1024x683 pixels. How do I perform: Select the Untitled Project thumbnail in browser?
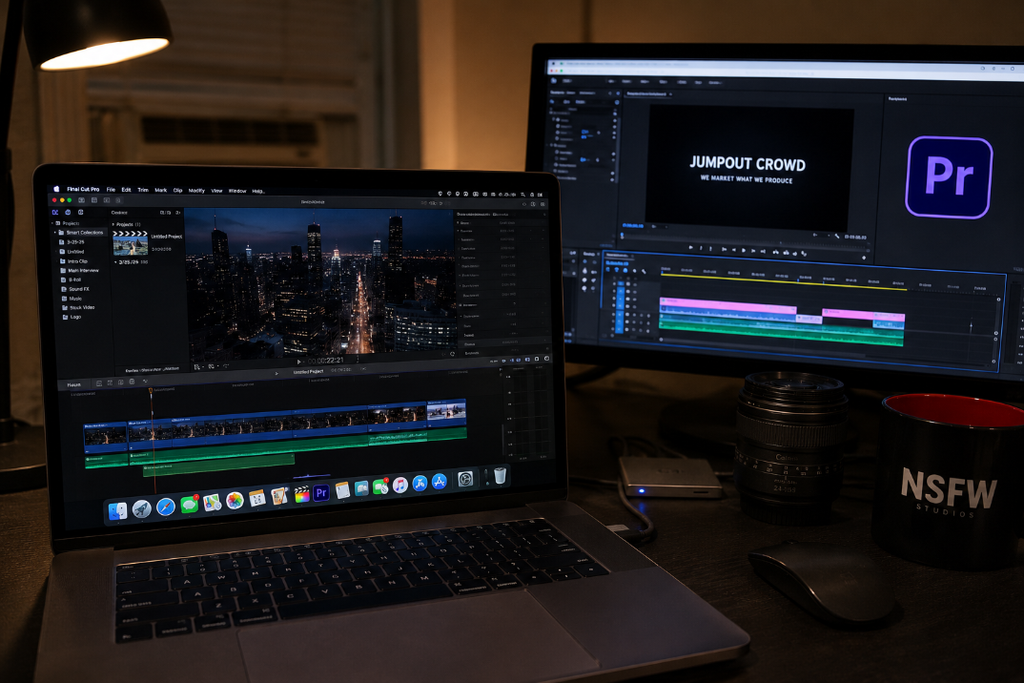point(130,246)
